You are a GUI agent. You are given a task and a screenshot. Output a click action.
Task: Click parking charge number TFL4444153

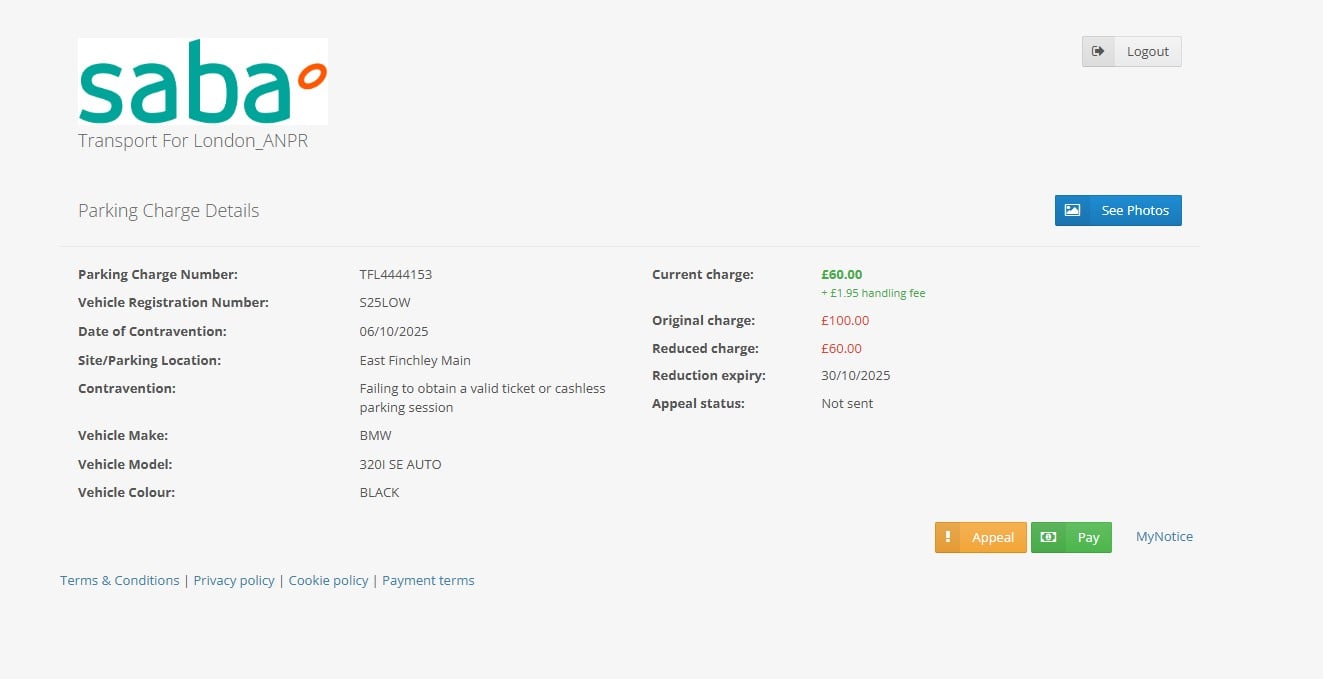pos(396,275)
